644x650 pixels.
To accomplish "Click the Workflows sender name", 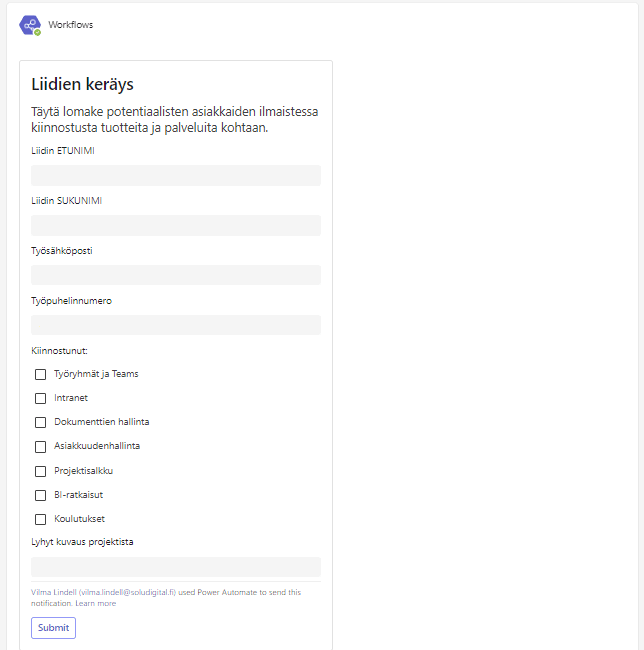I will pos(70,25).
